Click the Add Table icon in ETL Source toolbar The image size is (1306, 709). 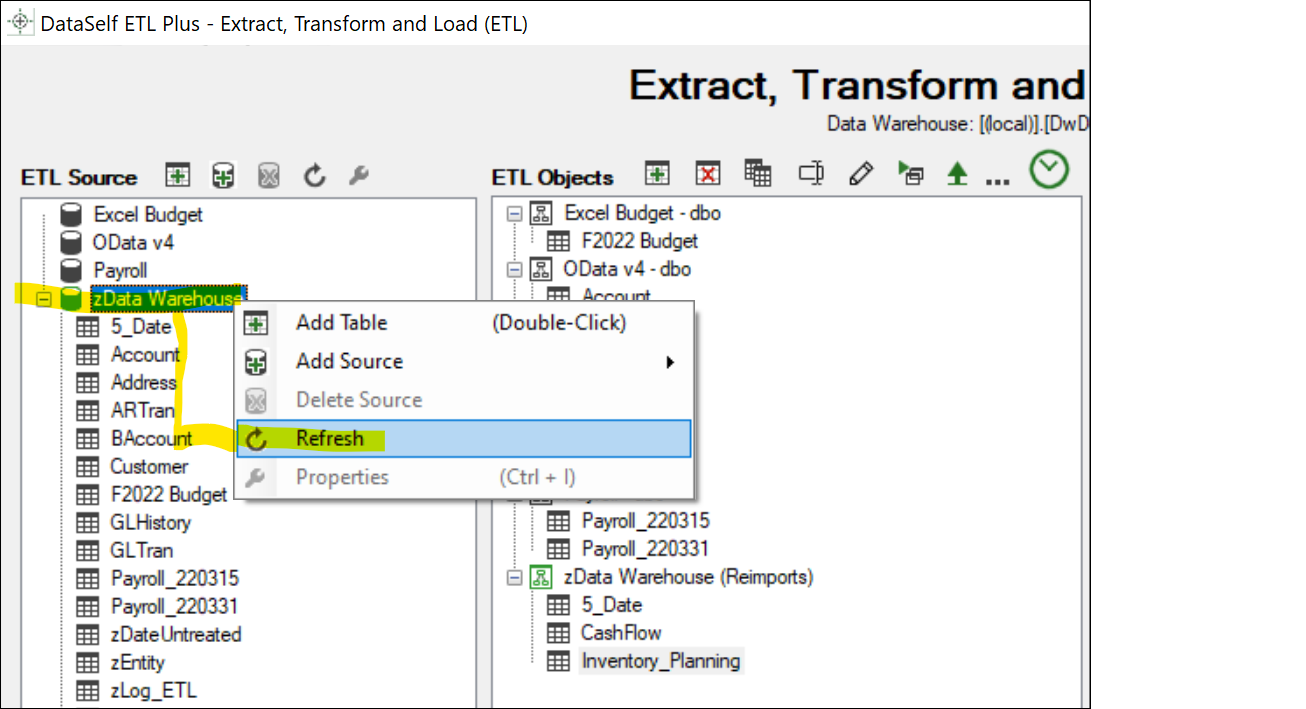pos(177,174)
